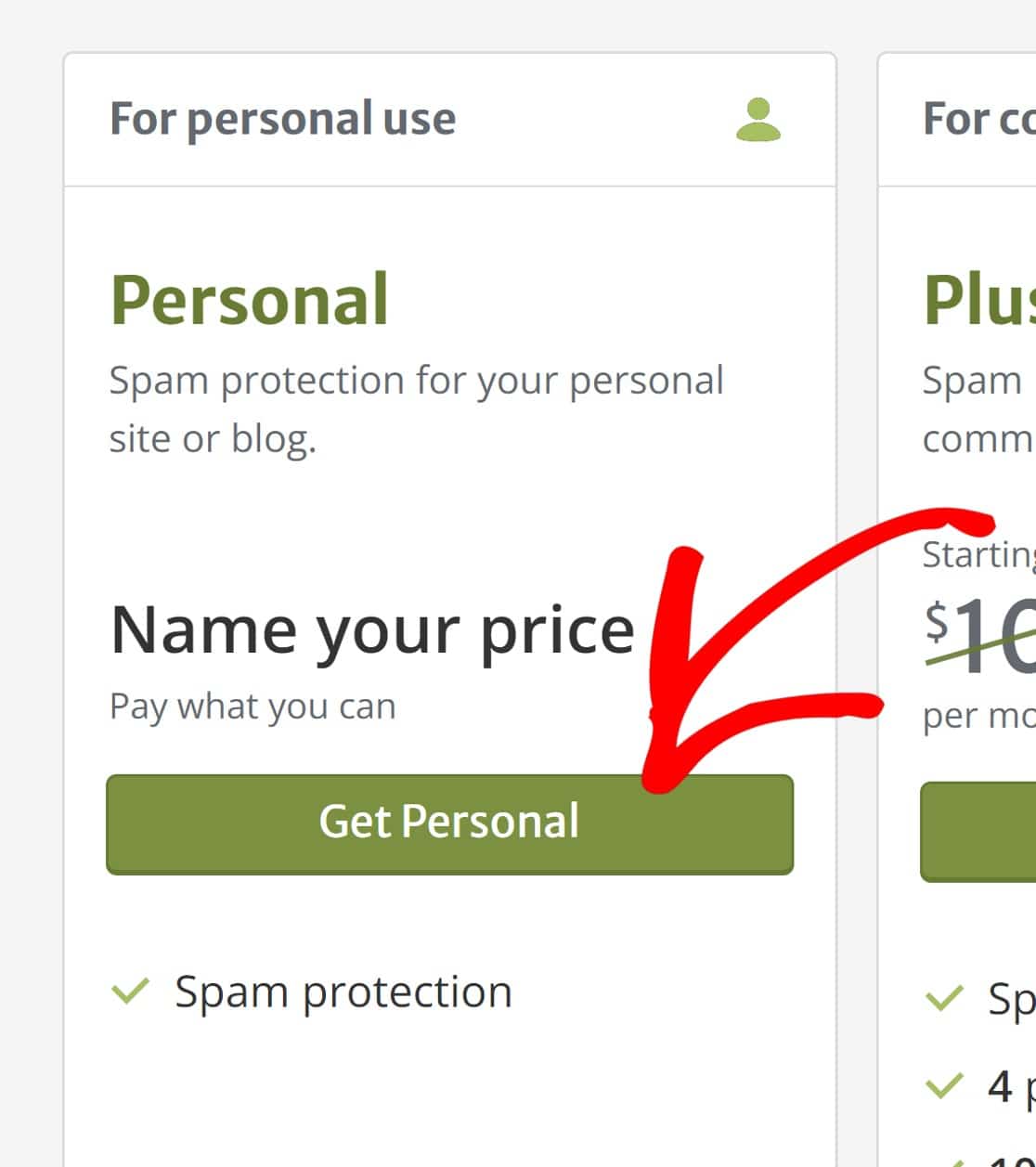
Task: Click the Name your price text
Action: coord(372,630)
